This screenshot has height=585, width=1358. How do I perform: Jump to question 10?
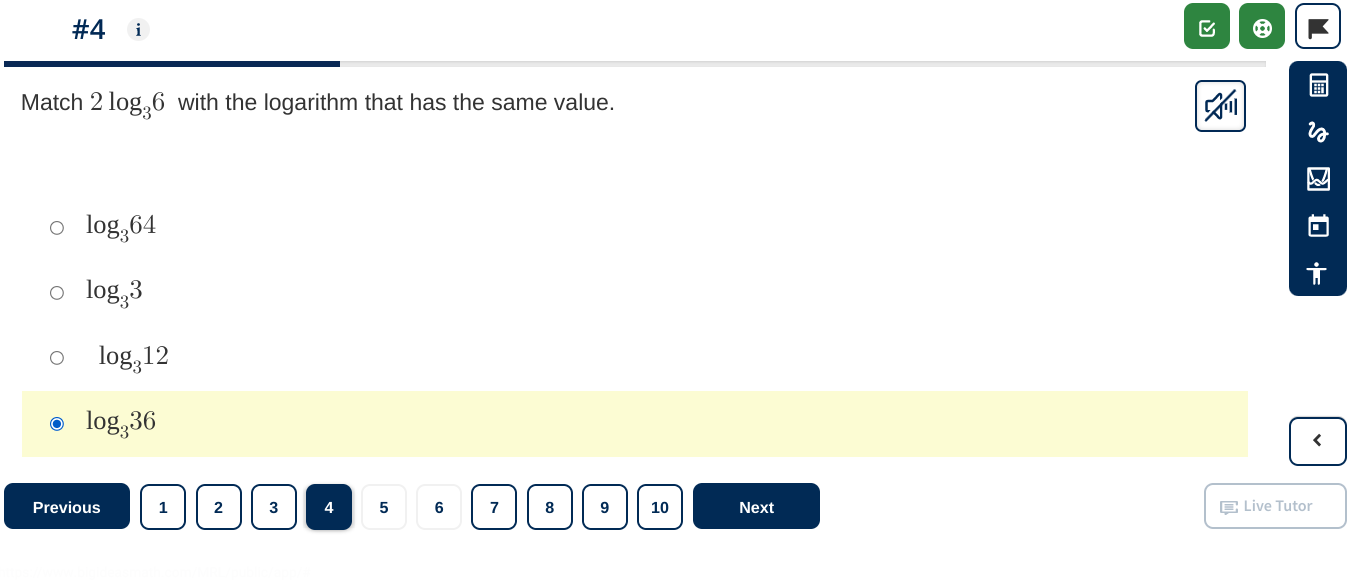click(x=660, y=507)
